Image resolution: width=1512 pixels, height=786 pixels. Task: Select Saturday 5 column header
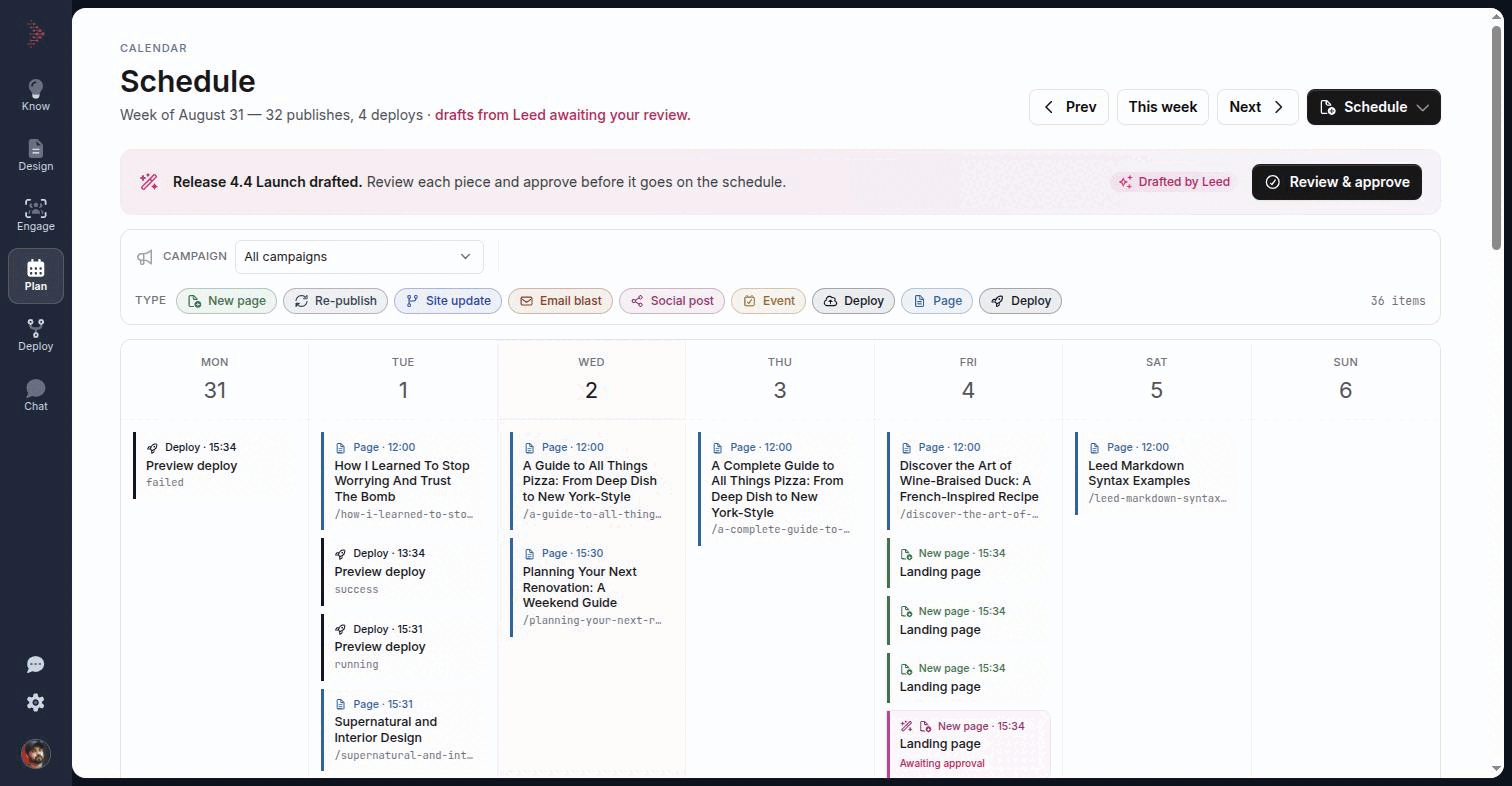[1157, 380]
